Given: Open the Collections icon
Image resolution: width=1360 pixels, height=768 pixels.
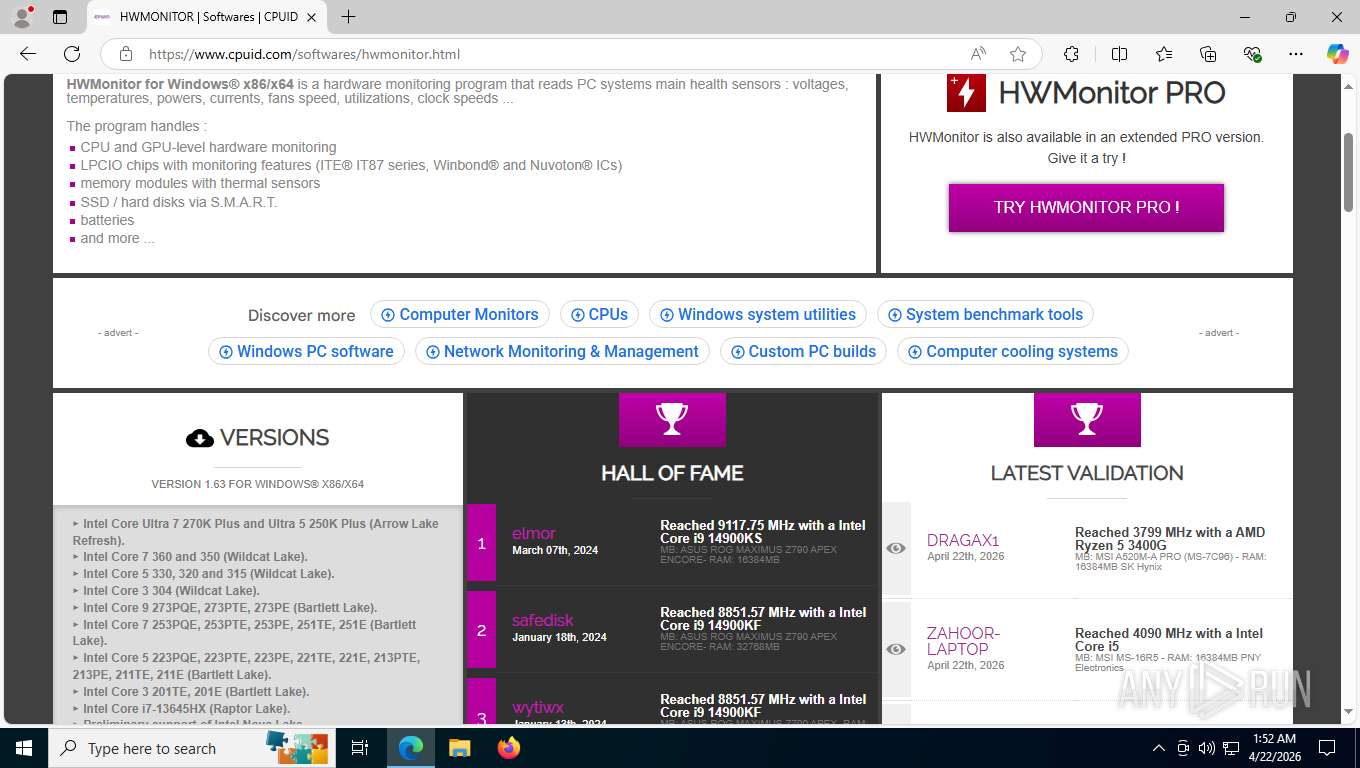Looking at the screenshot, I should pos(1208,54).
